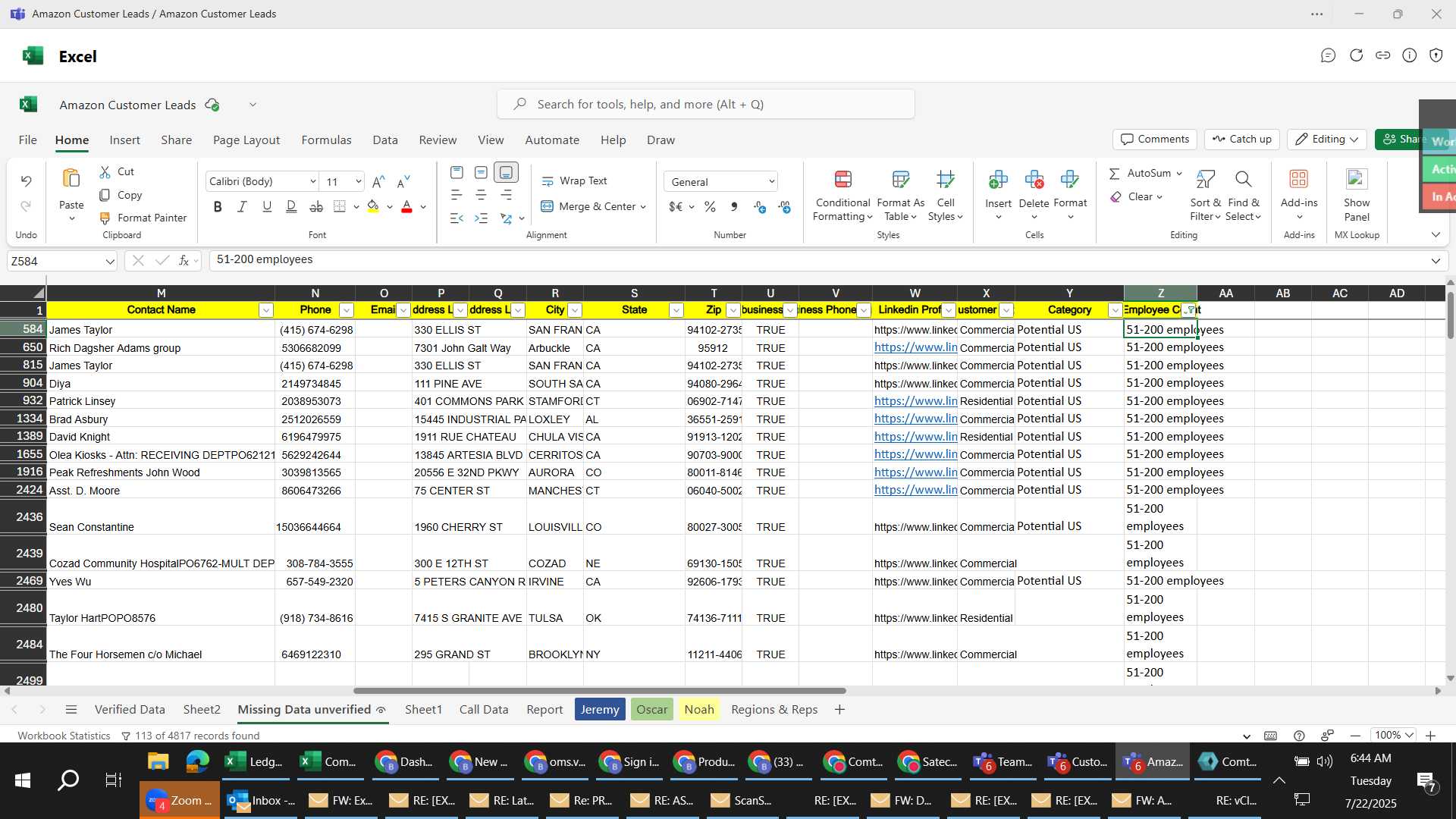Open Contact Name column filter dropdown
Image resolution: width=1456 pixels, height=819 pixels.
pos(265,310)
